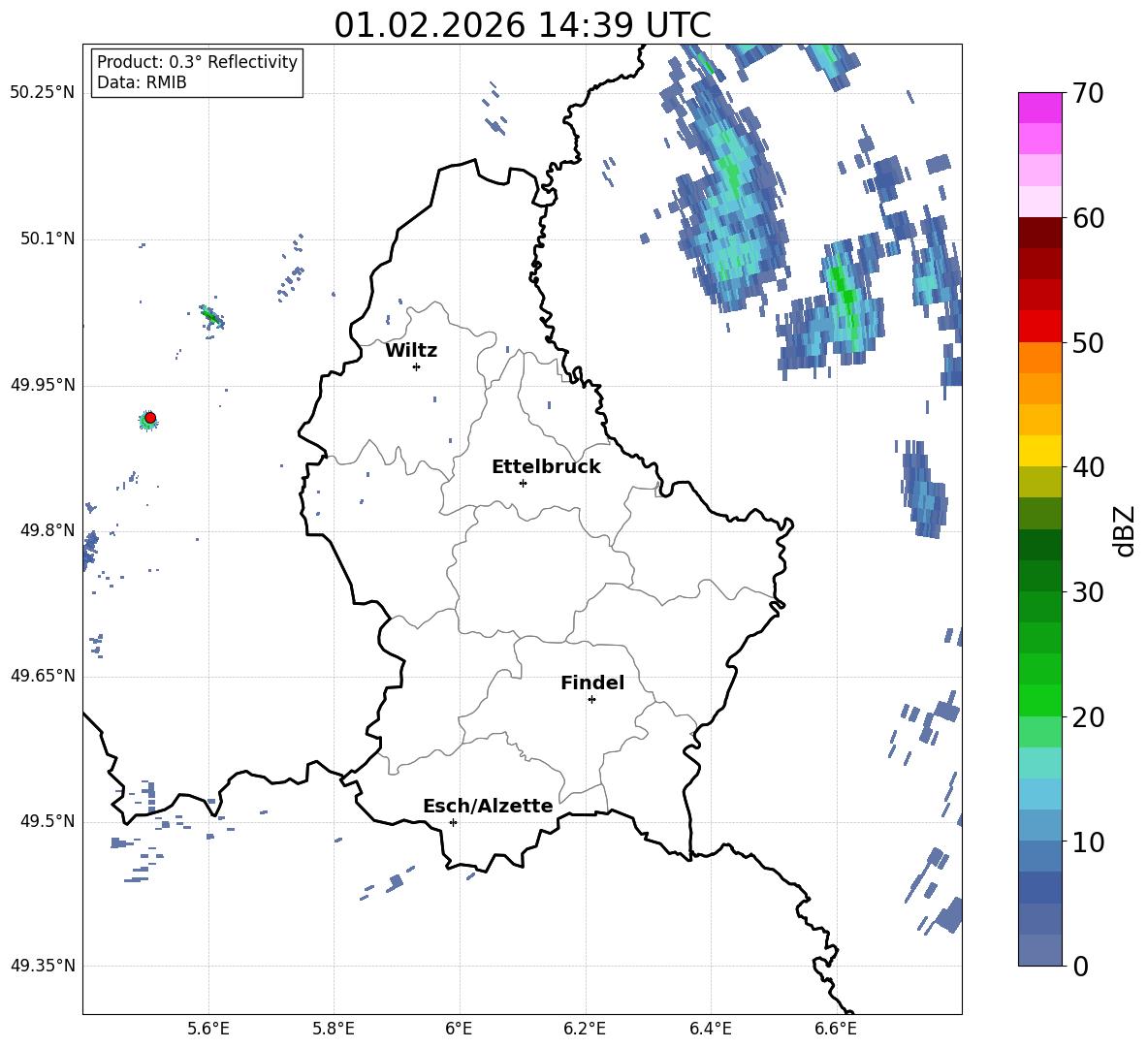Click the colorbar tick label 70

[1088, 93]
